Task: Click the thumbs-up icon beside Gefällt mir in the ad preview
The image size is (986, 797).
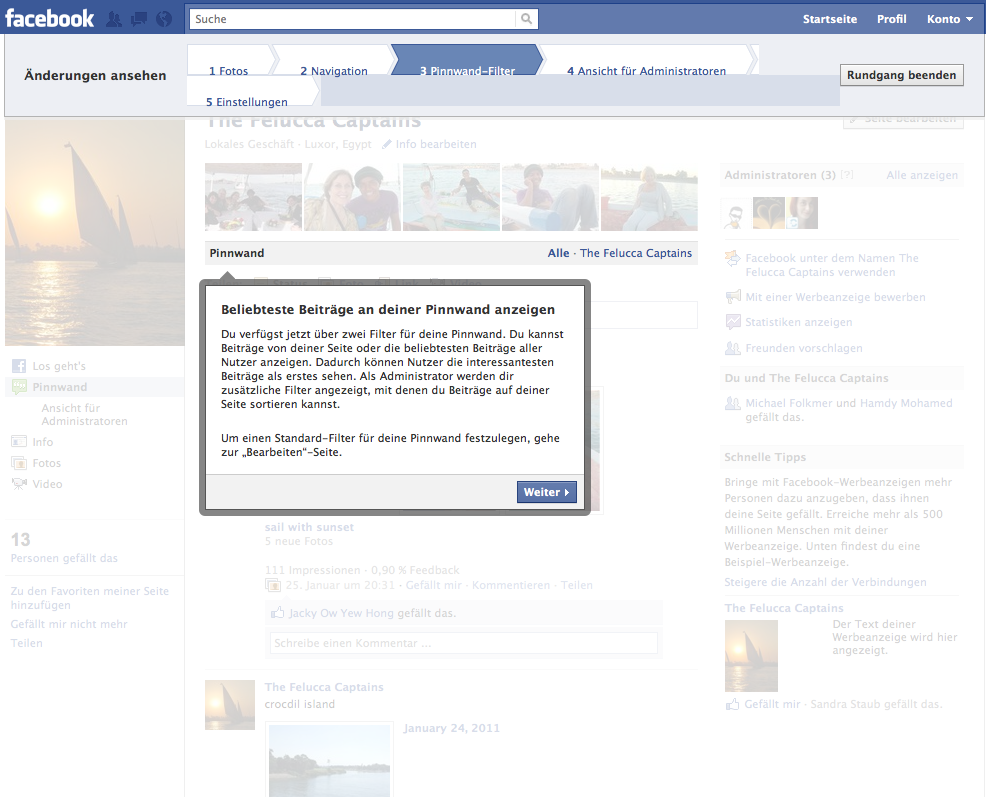Action: (x=732, y=704)
